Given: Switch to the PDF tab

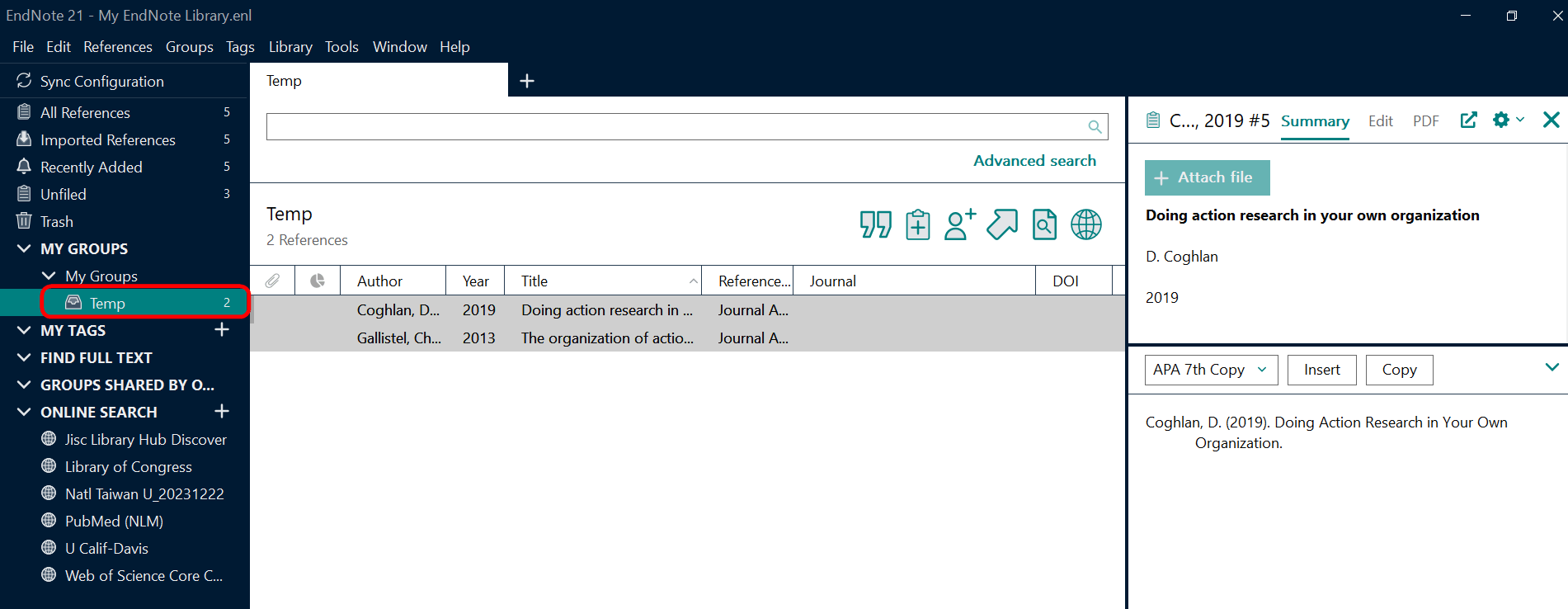Looking at the screenshot, I should (1425, 121).
